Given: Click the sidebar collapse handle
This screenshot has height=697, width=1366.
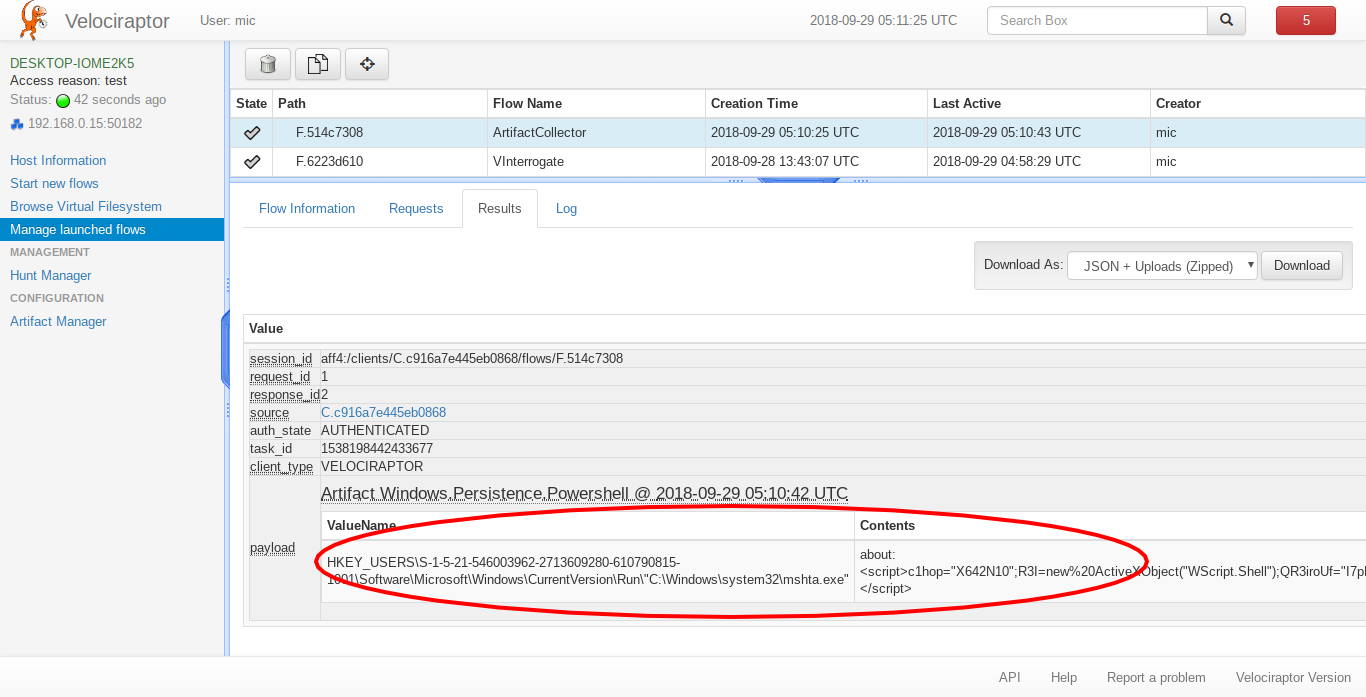Looking at the screenshot, I should tap(225, 348).
